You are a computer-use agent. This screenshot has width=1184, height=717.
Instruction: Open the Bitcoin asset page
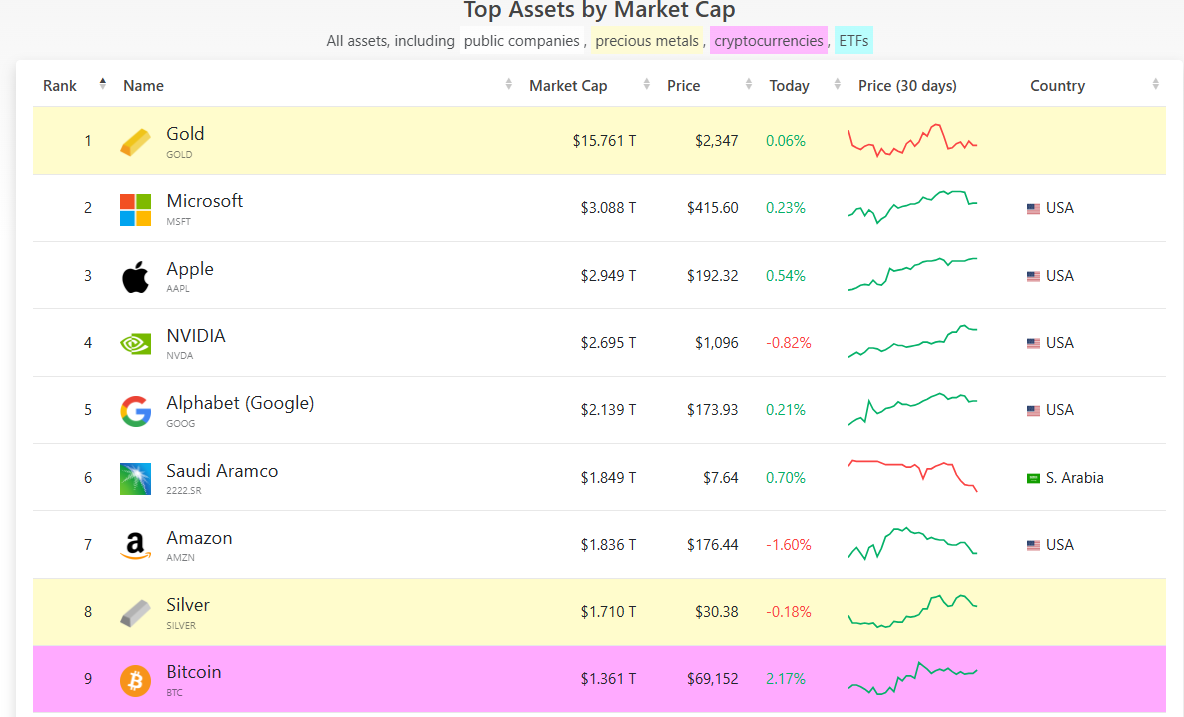coord(193,672)
